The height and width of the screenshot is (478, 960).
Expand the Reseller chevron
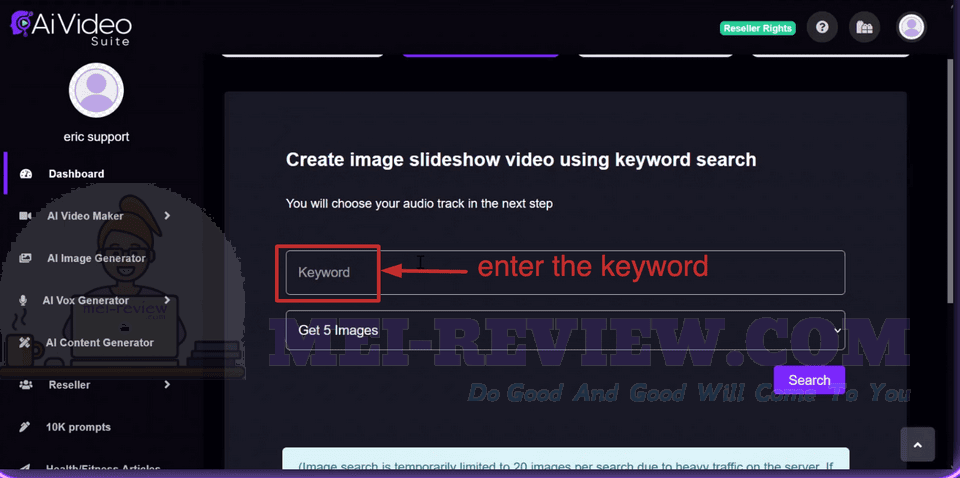click(x=167, y=384)
